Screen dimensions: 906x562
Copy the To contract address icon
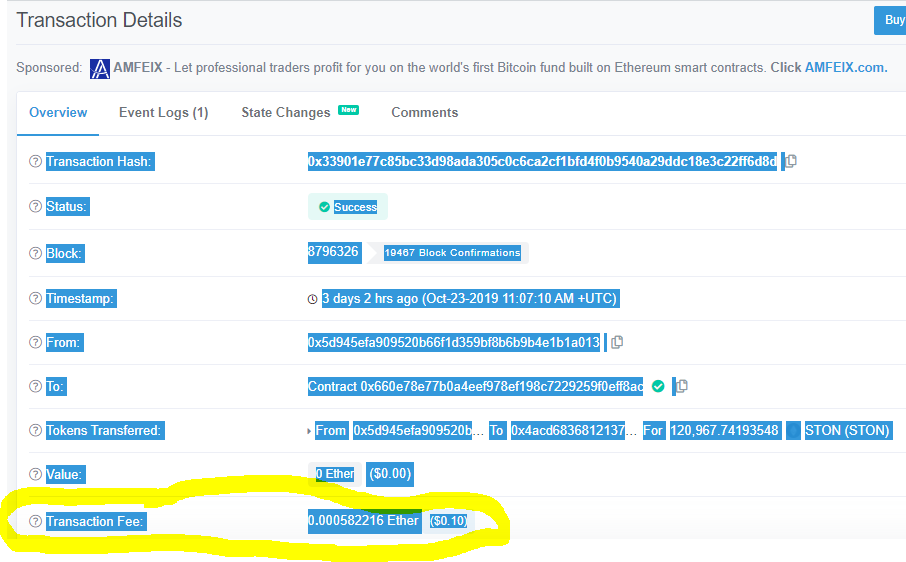[x=682, y=386]
